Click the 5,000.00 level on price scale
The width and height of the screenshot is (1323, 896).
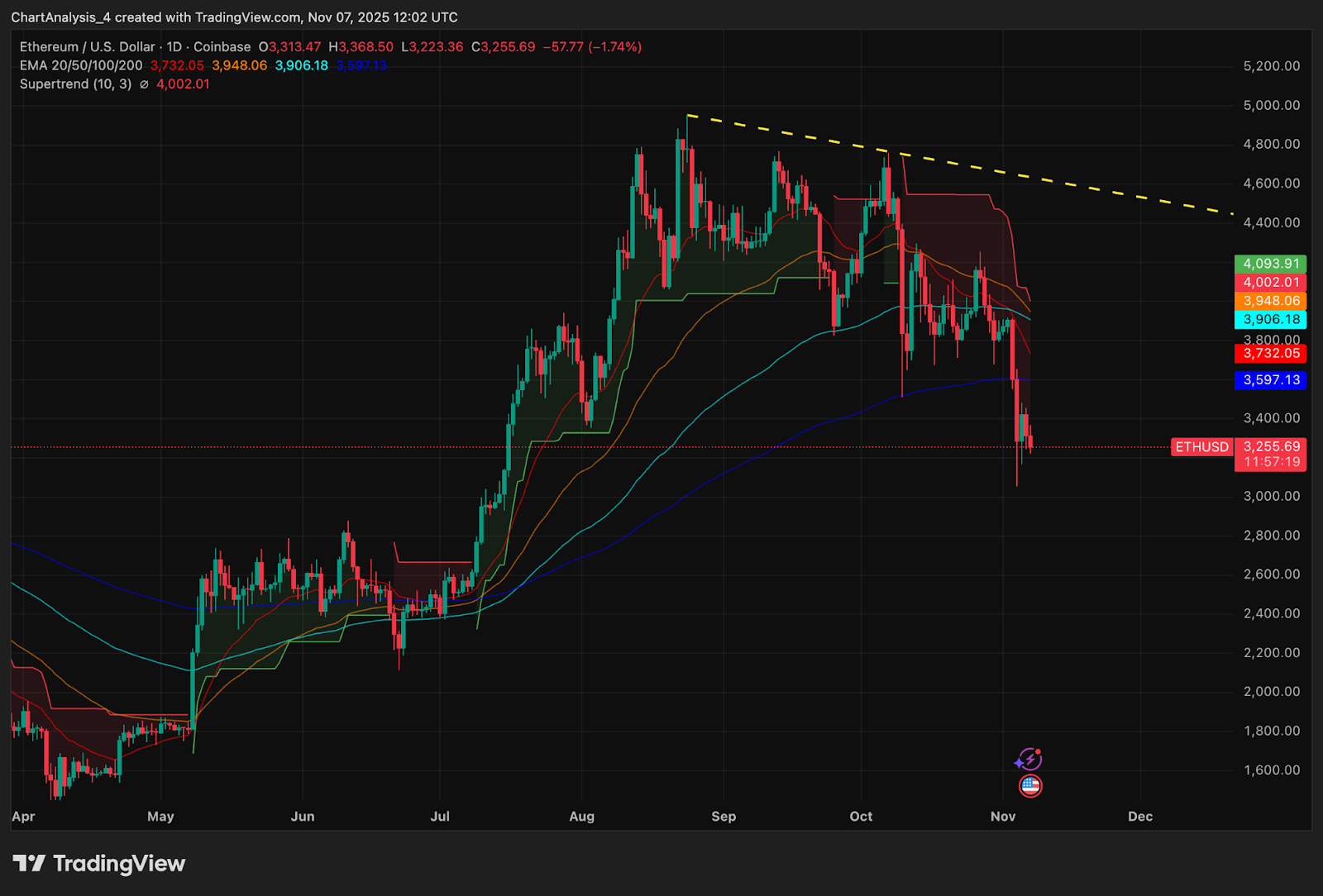pos(1272,105)
